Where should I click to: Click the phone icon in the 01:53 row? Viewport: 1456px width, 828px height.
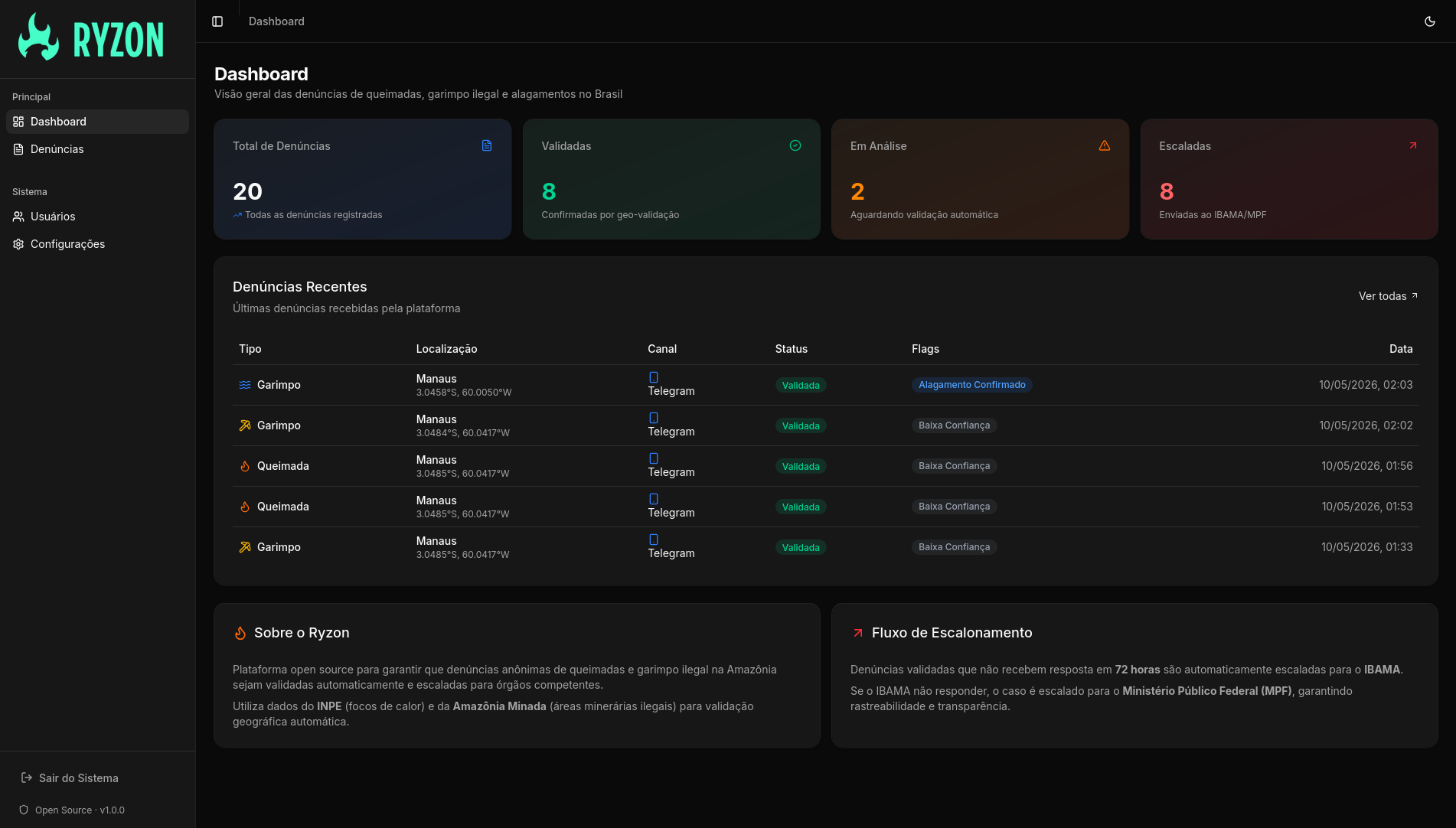click(654, 499)
